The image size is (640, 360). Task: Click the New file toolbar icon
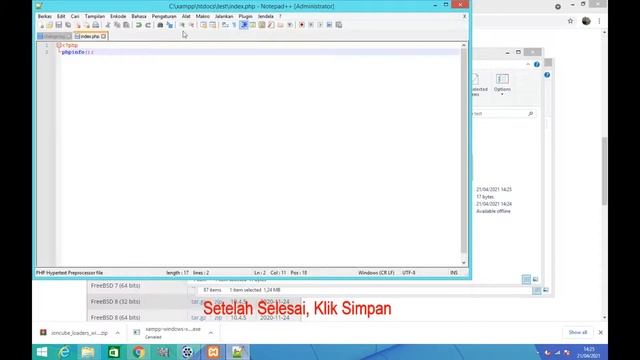click(41, 25)
